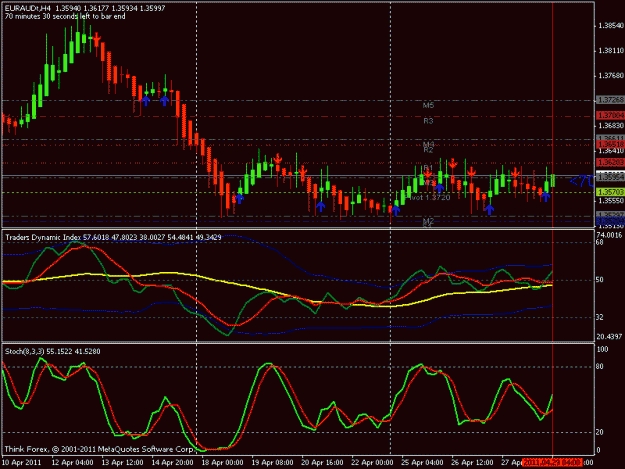Click the '13 Apr 12:00' time label
Screen dimensions: 625x469
[x=122, y=463]
